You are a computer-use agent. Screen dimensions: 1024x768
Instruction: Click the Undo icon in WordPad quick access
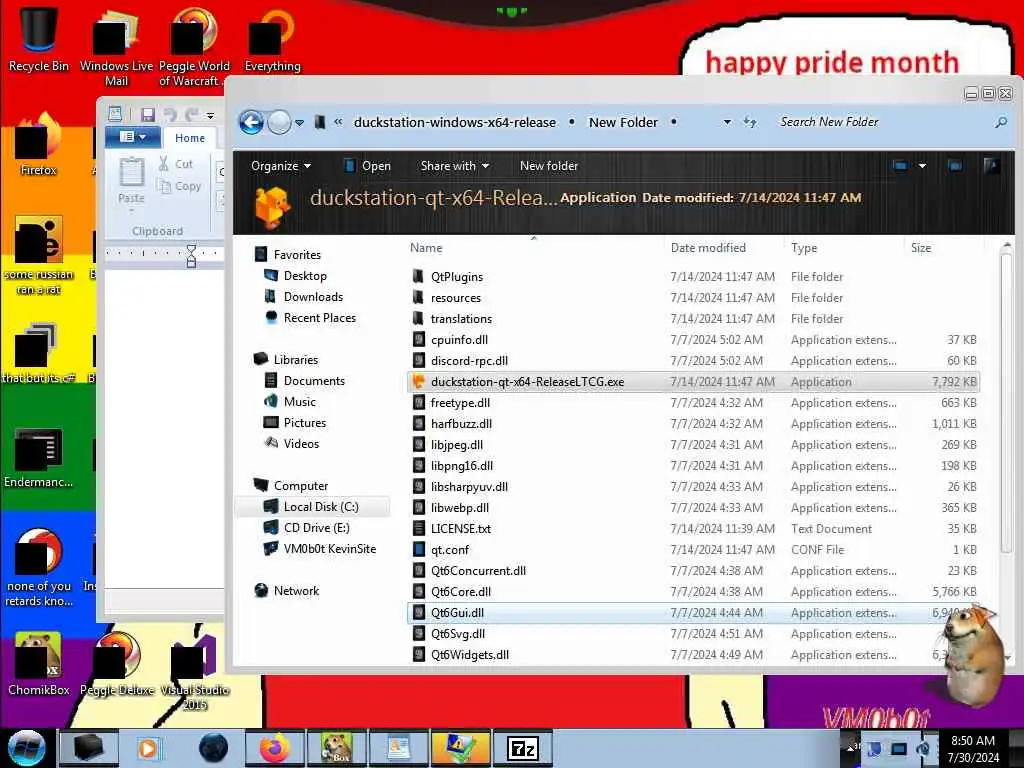point(170,115)
